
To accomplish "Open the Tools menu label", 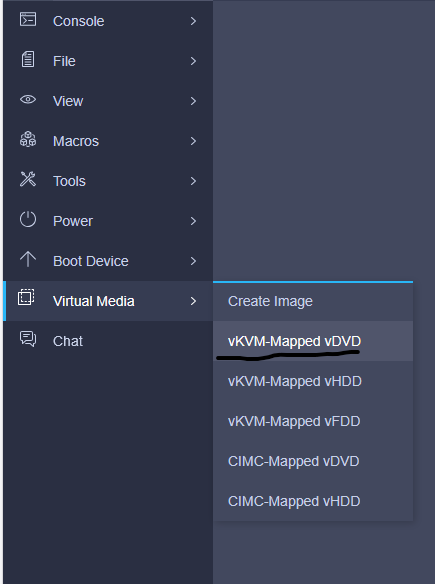I will coord(69,181).
